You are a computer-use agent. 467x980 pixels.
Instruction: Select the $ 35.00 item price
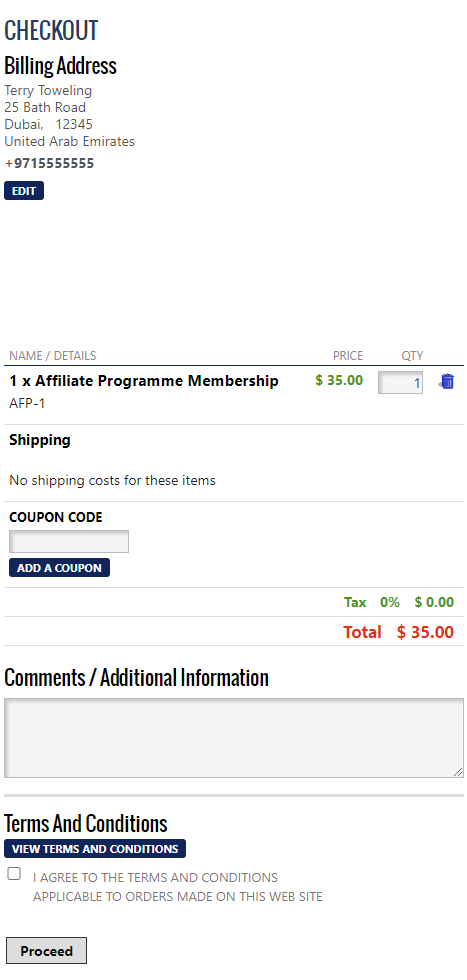[339, 380]
